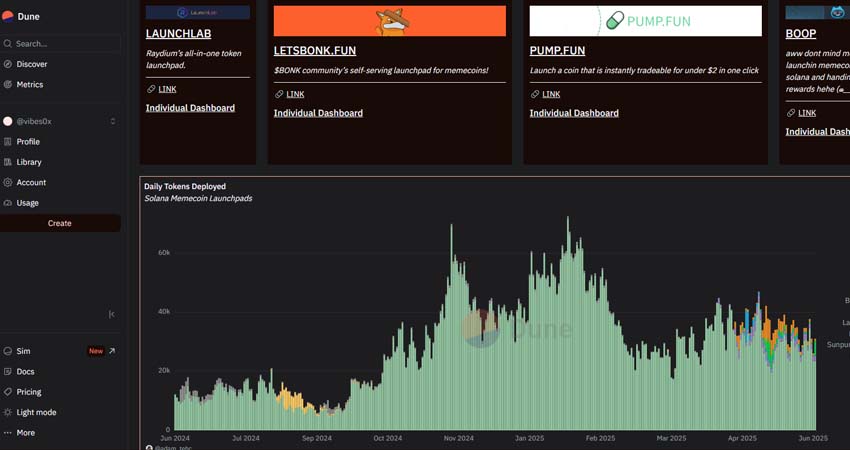Expand the More menu

[x=25, y=433]
